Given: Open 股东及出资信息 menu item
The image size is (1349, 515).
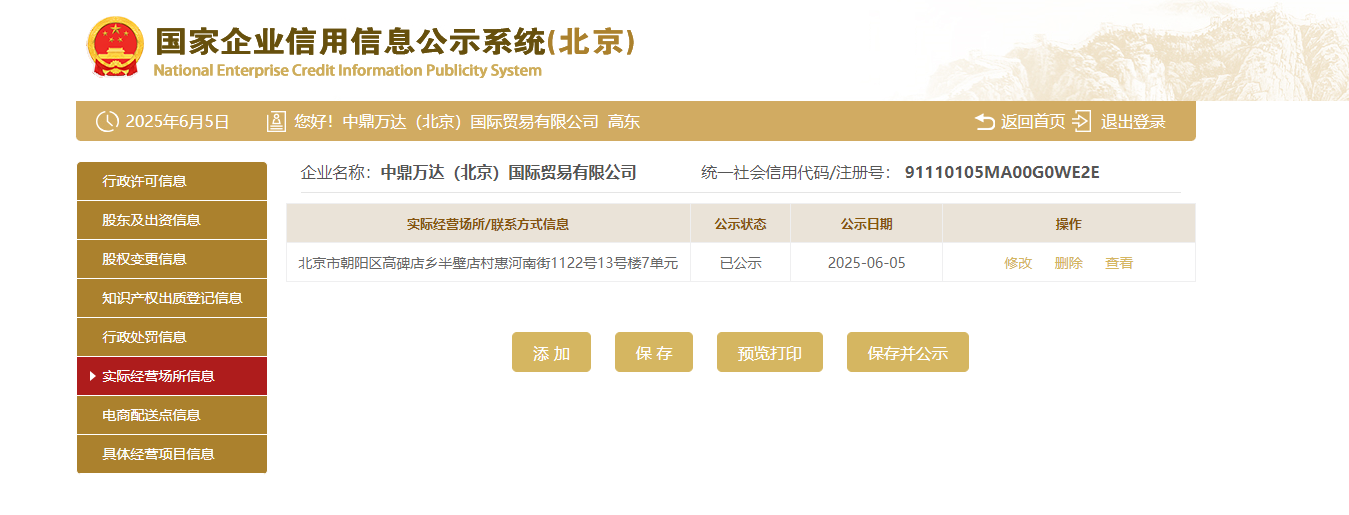Looking at the screenshot, I should tap(172, 220).
